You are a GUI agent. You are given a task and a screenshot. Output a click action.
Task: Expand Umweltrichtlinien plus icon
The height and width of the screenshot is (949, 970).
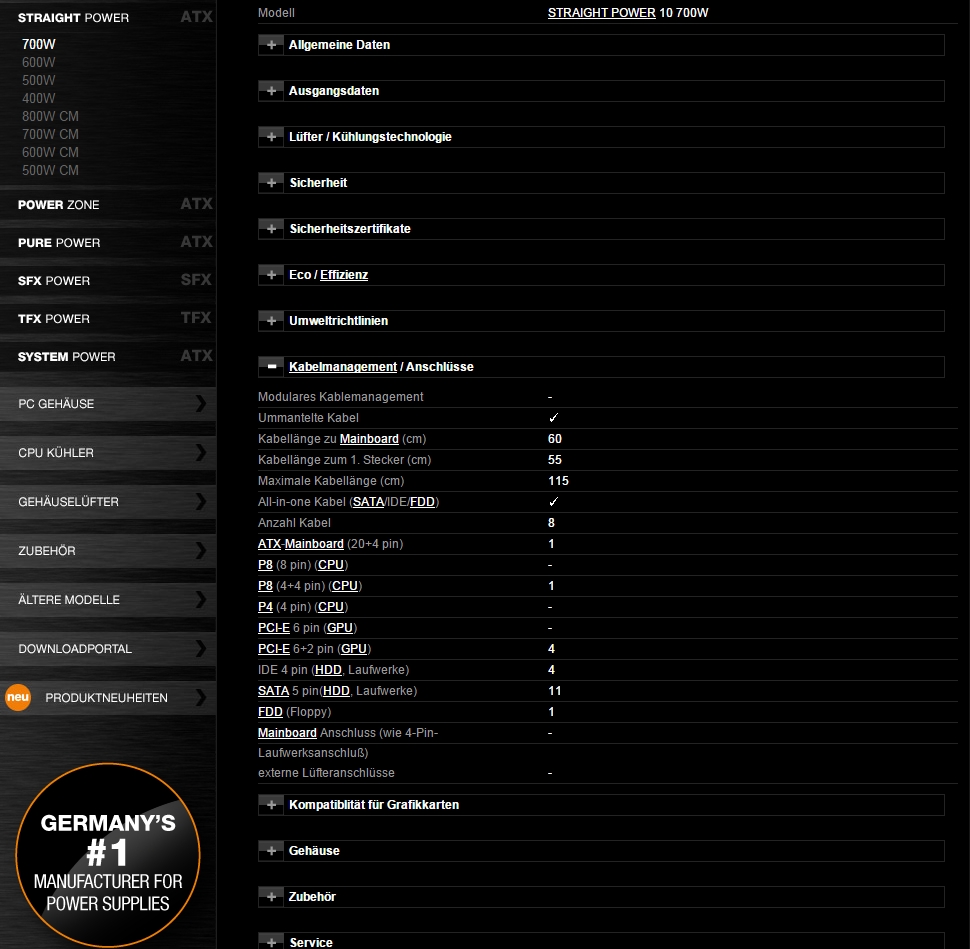tap(271, 320)
